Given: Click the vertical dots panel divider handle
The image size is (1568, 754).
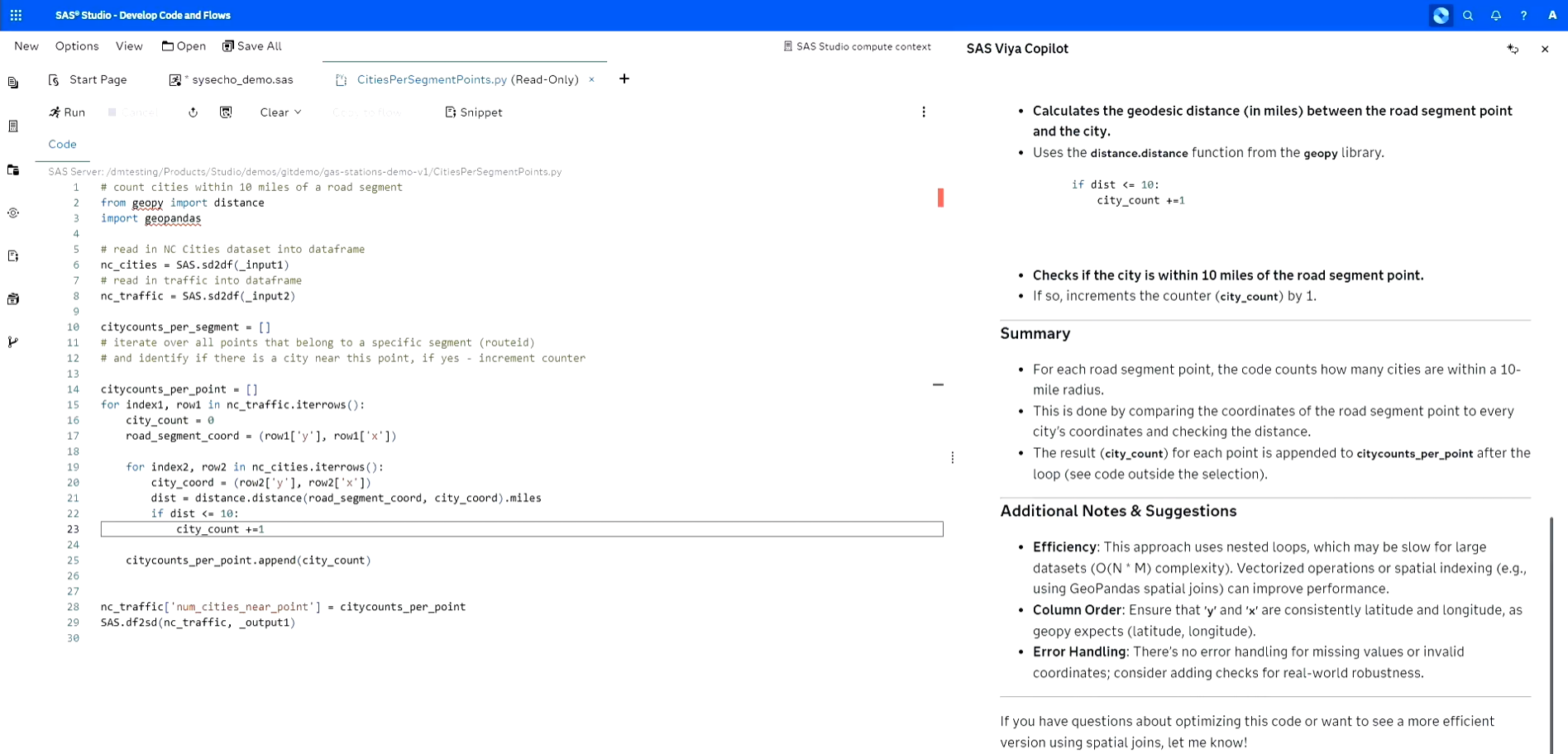Looking at the screenshot, I should click(x=953, y=457).
